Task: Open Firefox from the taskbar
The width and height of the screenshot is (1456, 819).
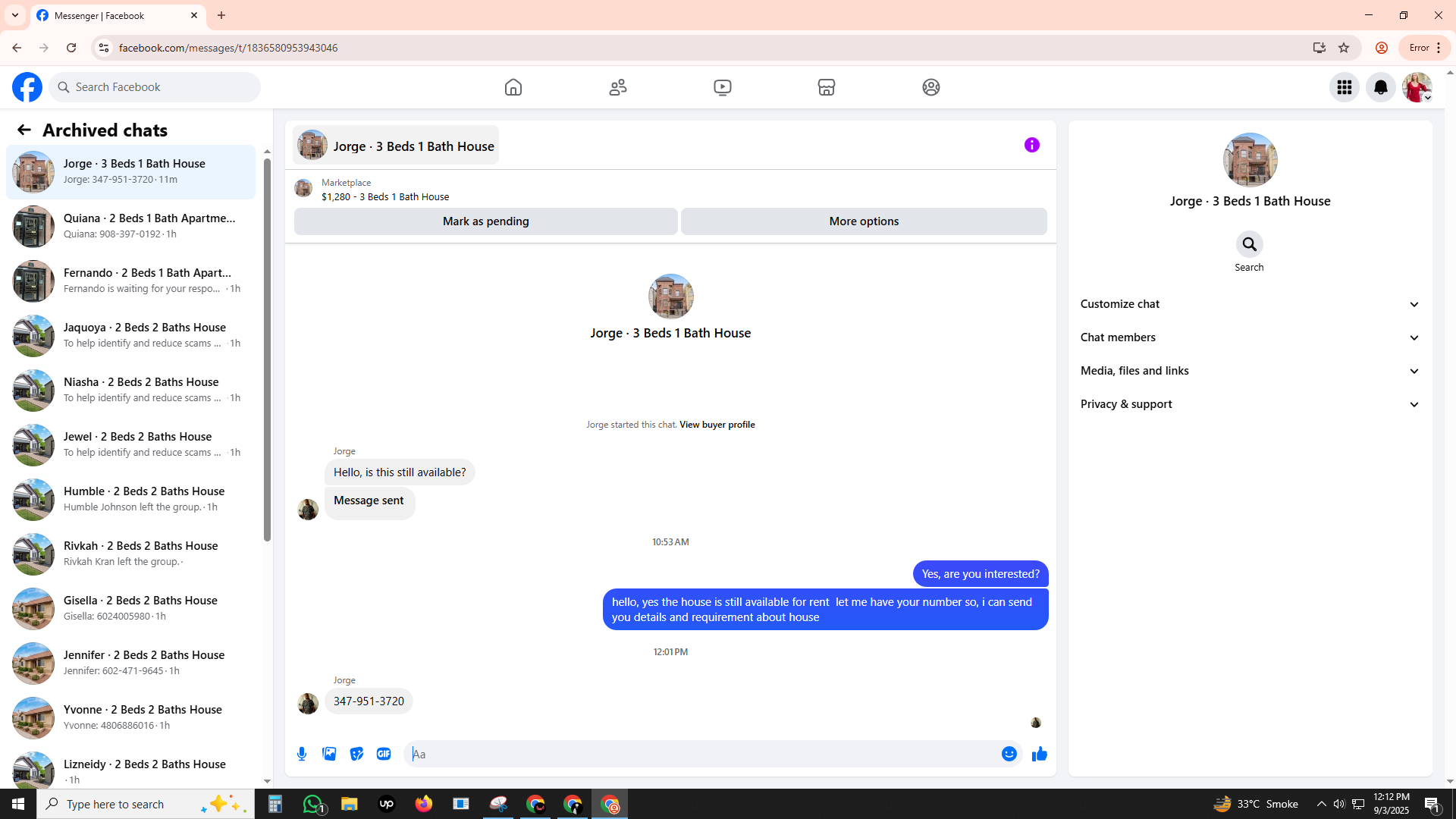Action: (423, 804)
